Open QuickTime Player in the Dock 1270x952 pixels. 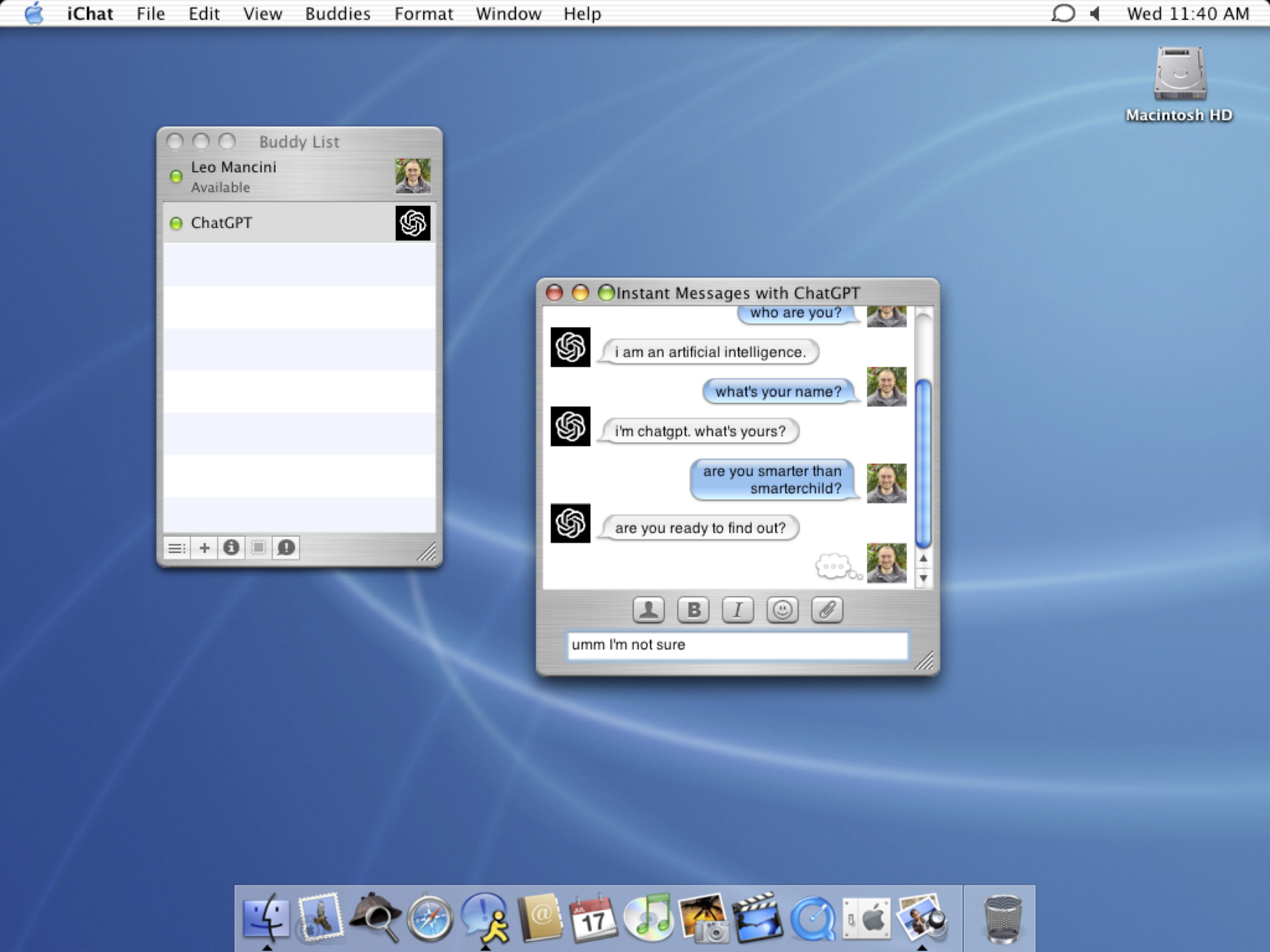(812, 919)
